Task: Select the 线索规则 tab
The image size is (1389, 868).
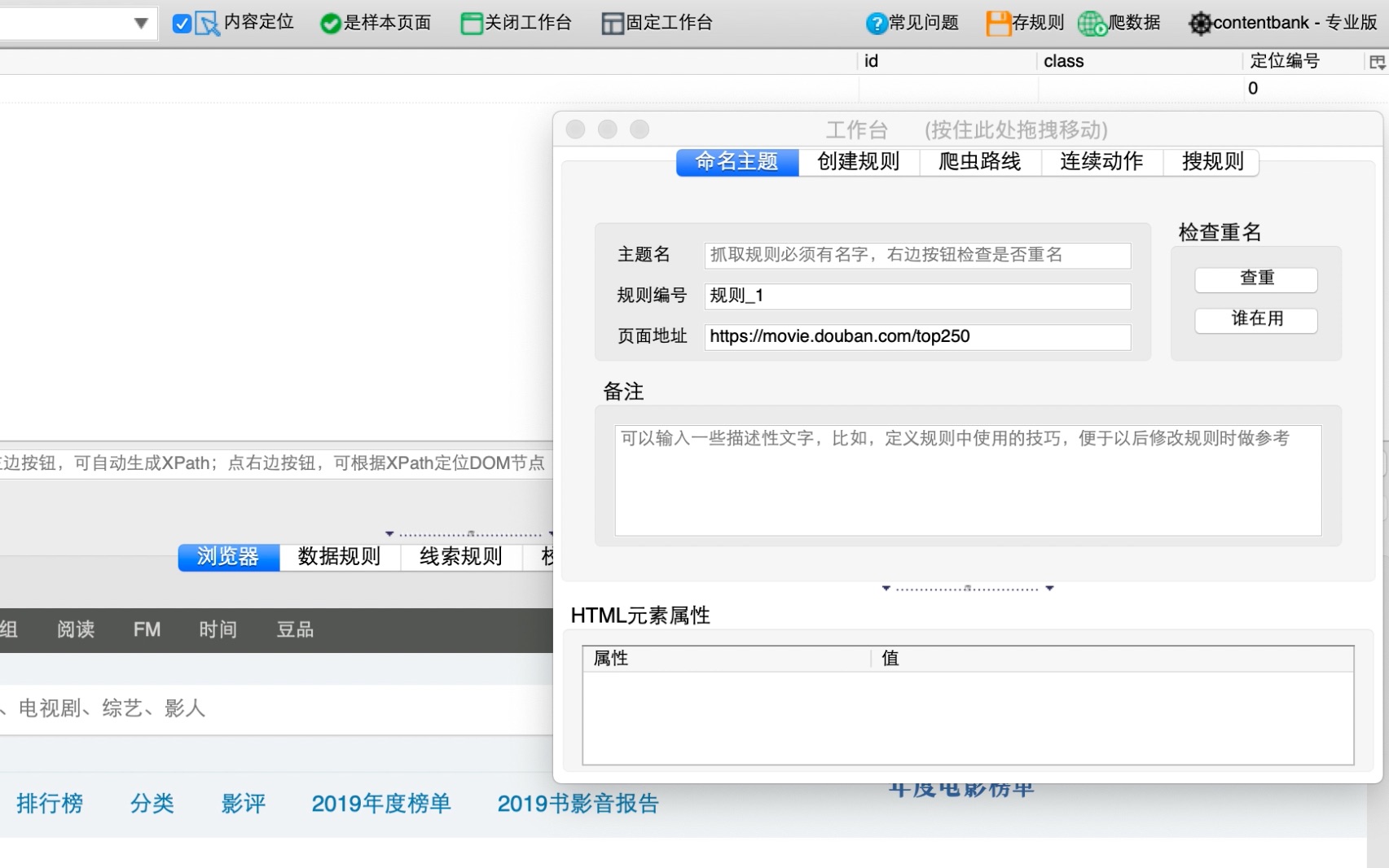Action: pos(460,557)
